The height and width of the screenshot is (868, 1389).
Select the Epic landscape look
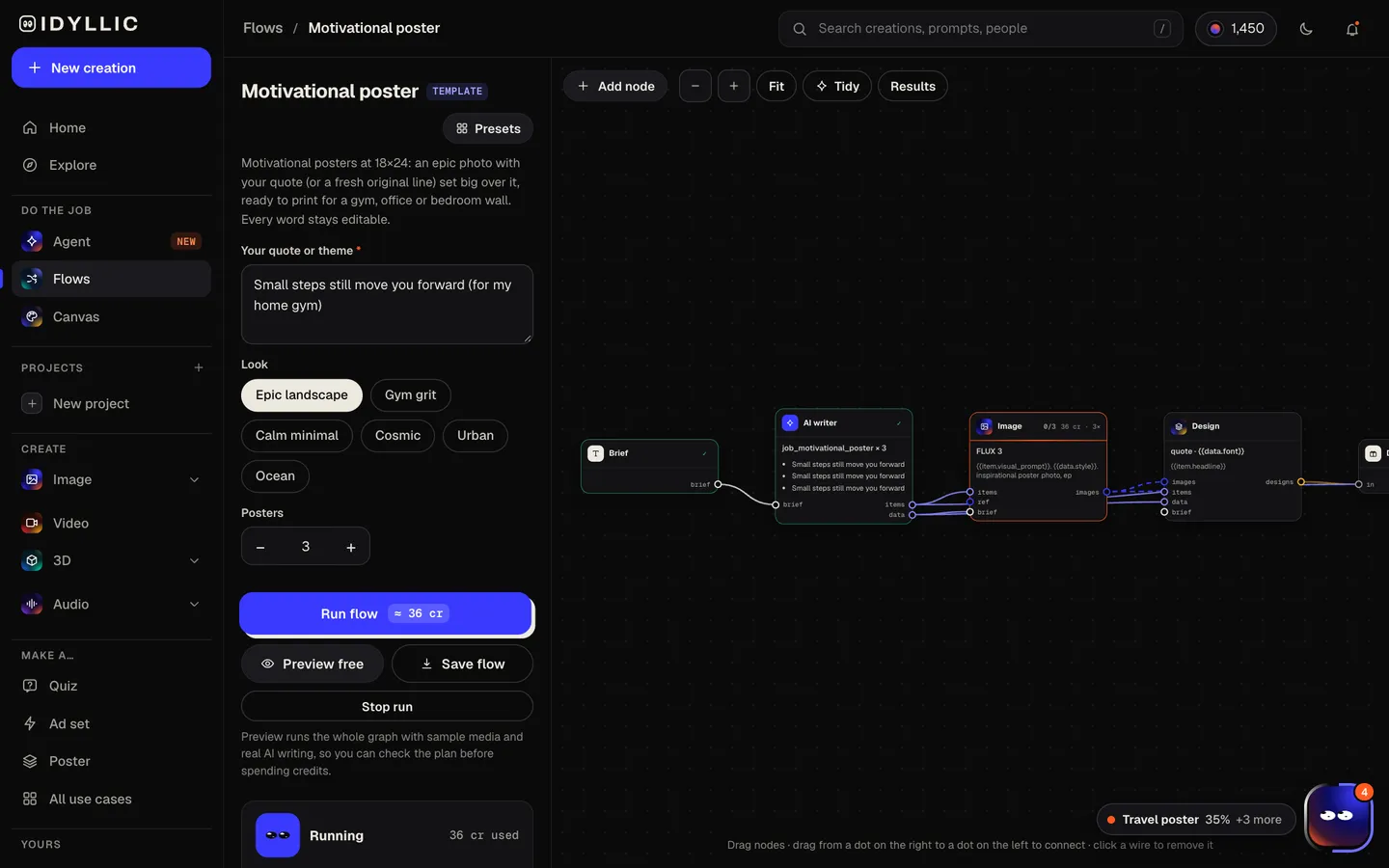pos(302,394)
